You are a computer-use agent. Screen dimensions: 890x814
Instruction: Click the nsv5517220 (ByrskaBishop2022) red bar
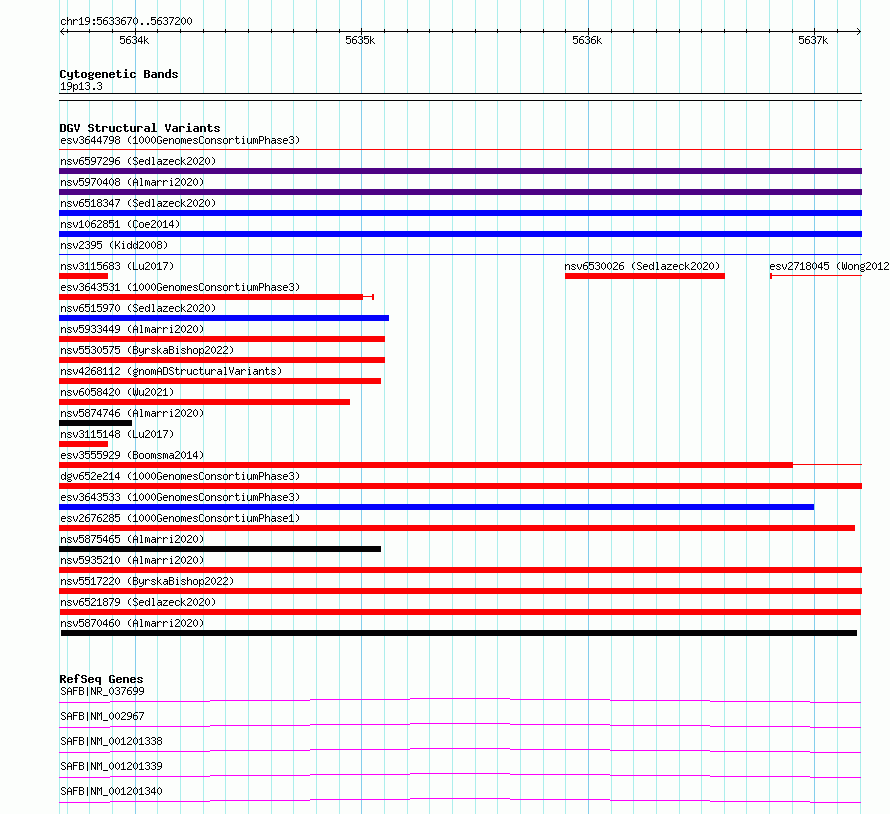coord(460,591)
